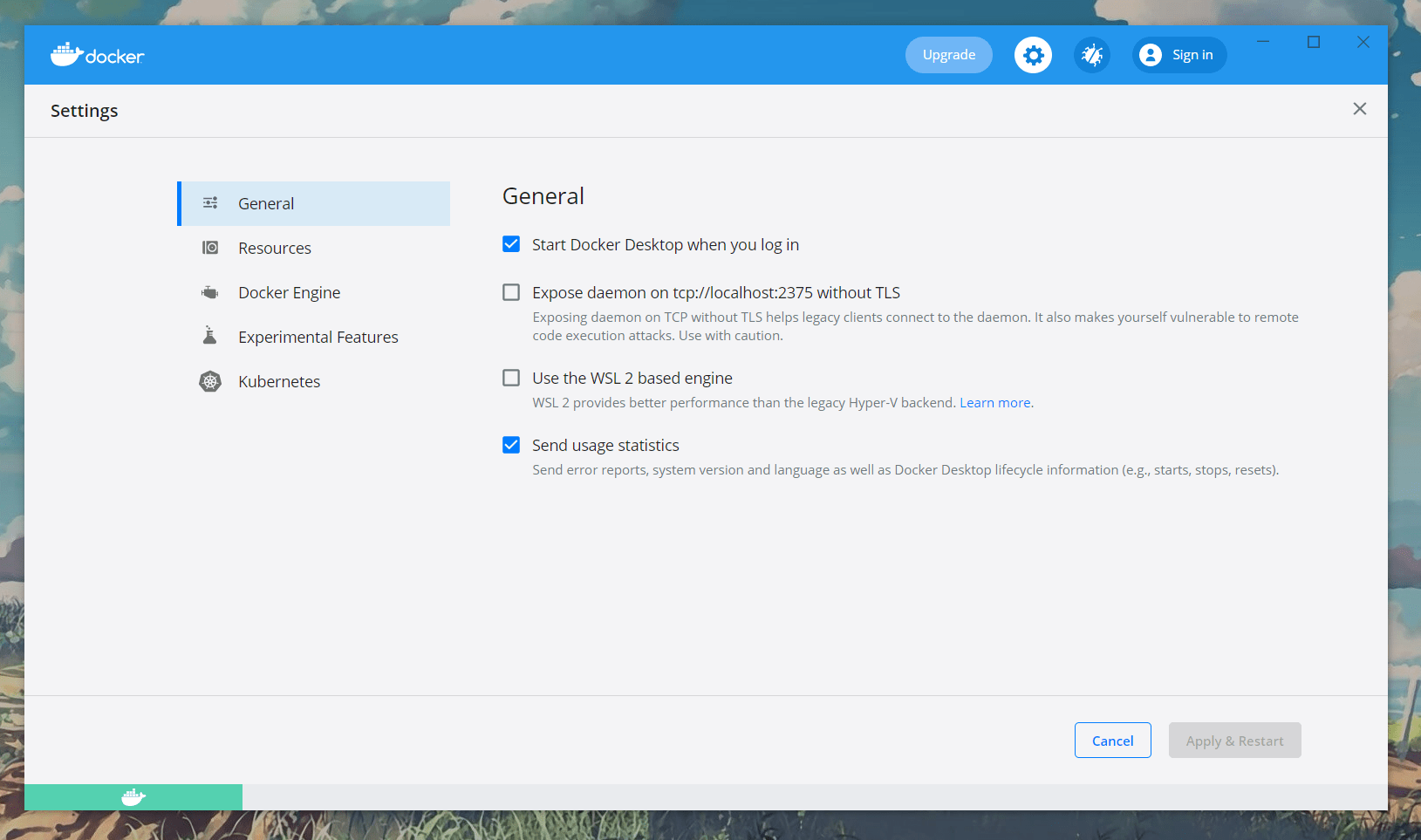1421x840 pixels.
Task: Open the Experimental Features tab
Action: [x=314, y=337]
